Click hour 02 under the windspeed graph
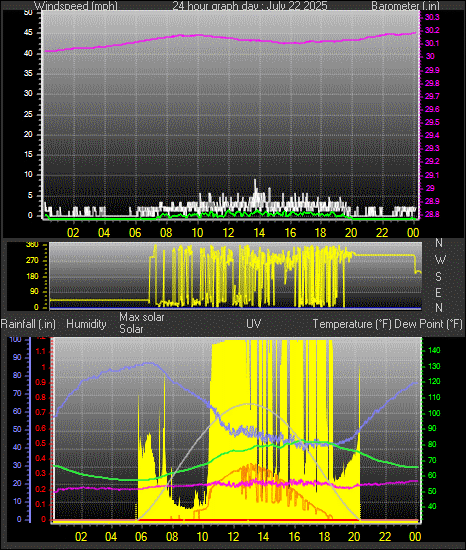The image size is (466, 550). coord(73,233)
